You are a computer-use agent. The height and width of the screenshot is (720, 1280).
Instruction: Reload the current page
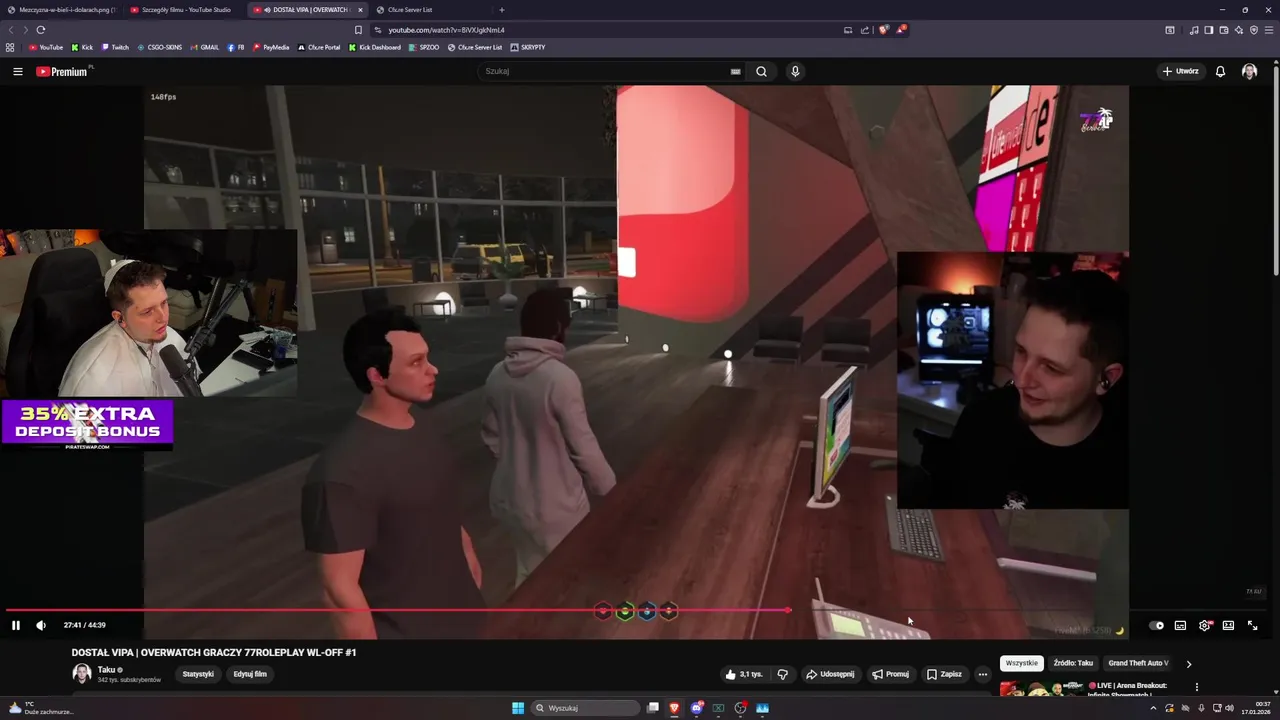pos(41,30)
